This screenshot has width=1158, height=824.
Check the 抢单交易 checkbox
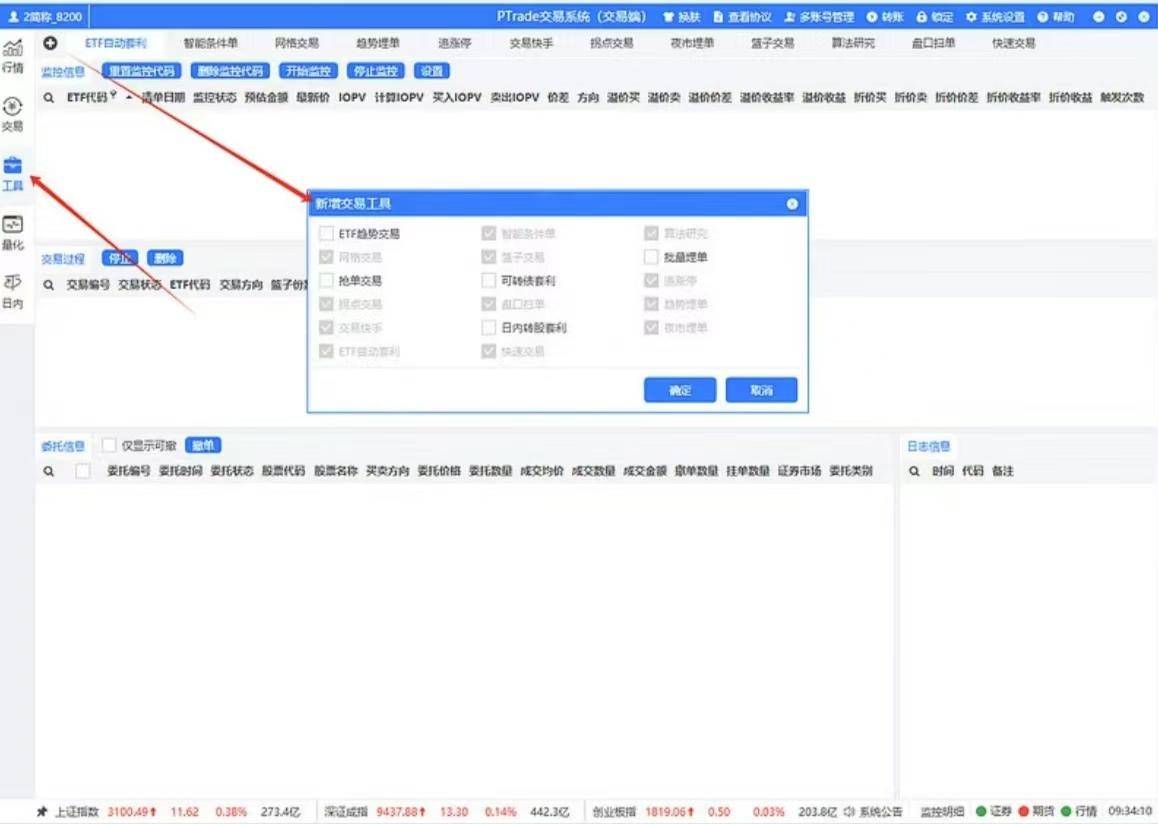(x=326, y=281)
